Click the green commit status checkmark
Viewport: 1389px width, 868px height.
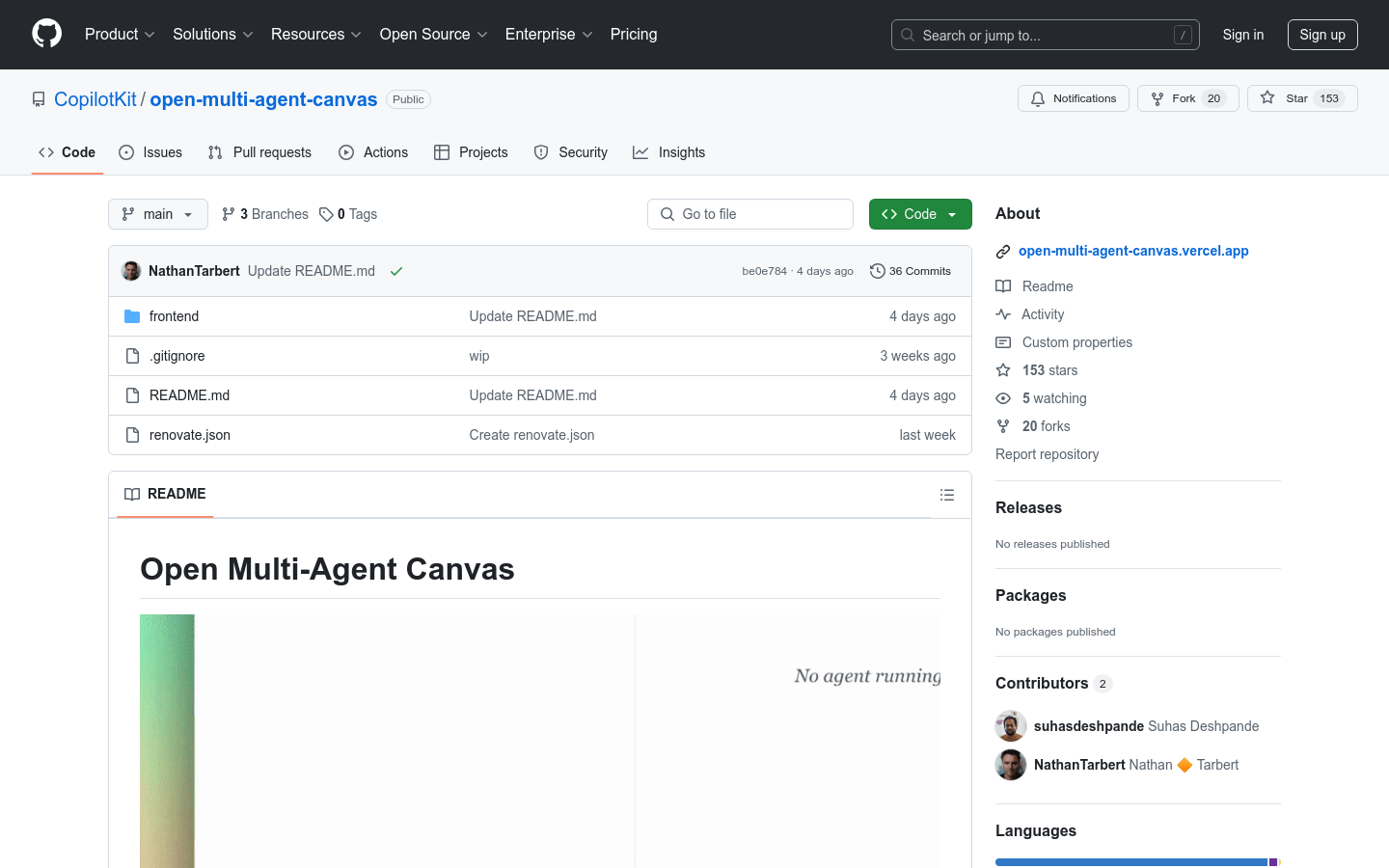(x=395, y=271)
